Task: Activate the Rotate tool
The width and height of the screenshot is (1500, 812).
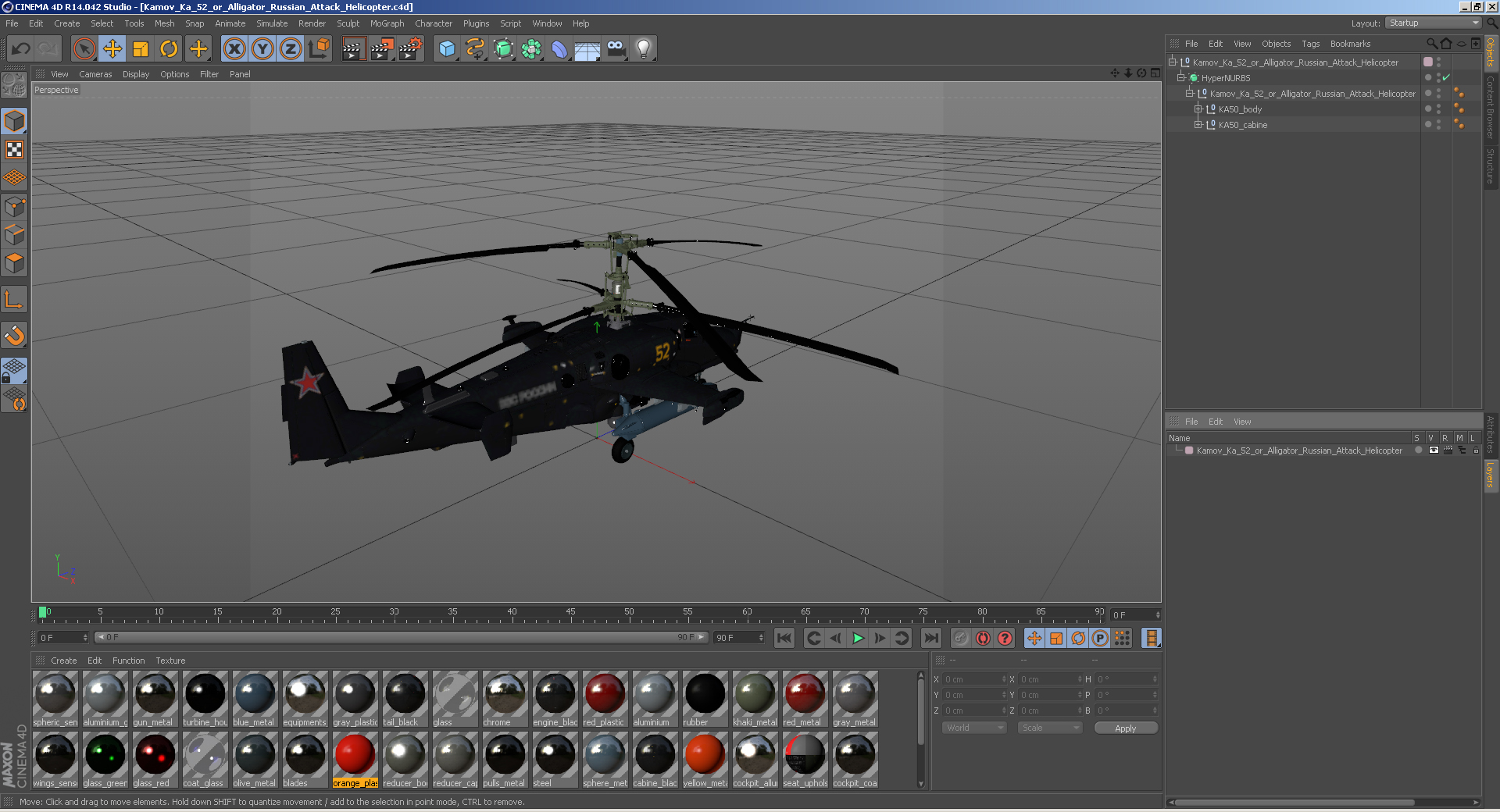Action: click(x=169, y=49)
